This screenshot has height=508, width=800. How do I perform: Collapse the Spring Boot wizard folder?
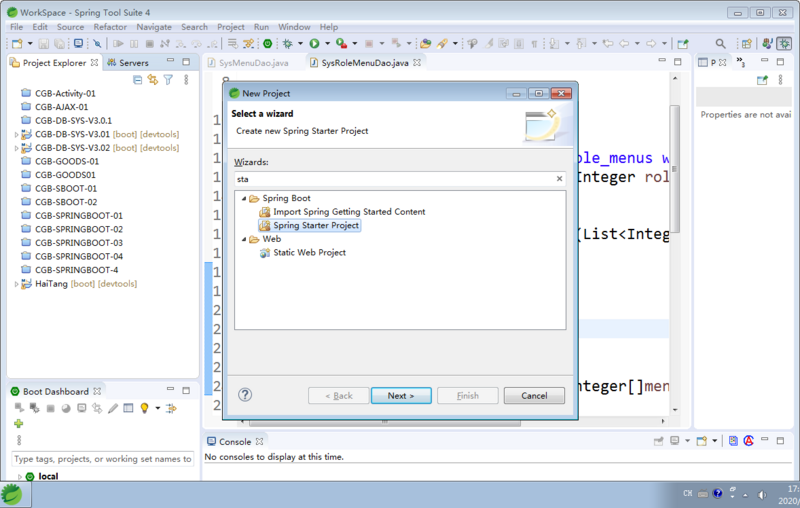[244, 198]
